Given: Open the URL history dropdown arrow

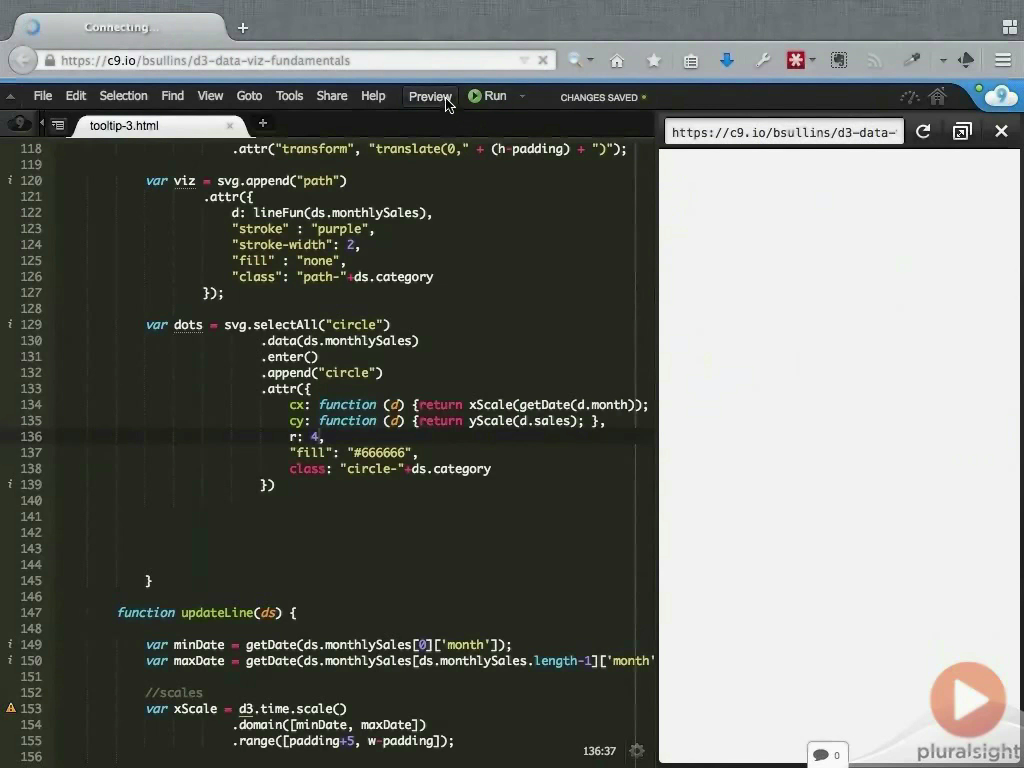Looking at the screenshot, I should click(524, 60).
